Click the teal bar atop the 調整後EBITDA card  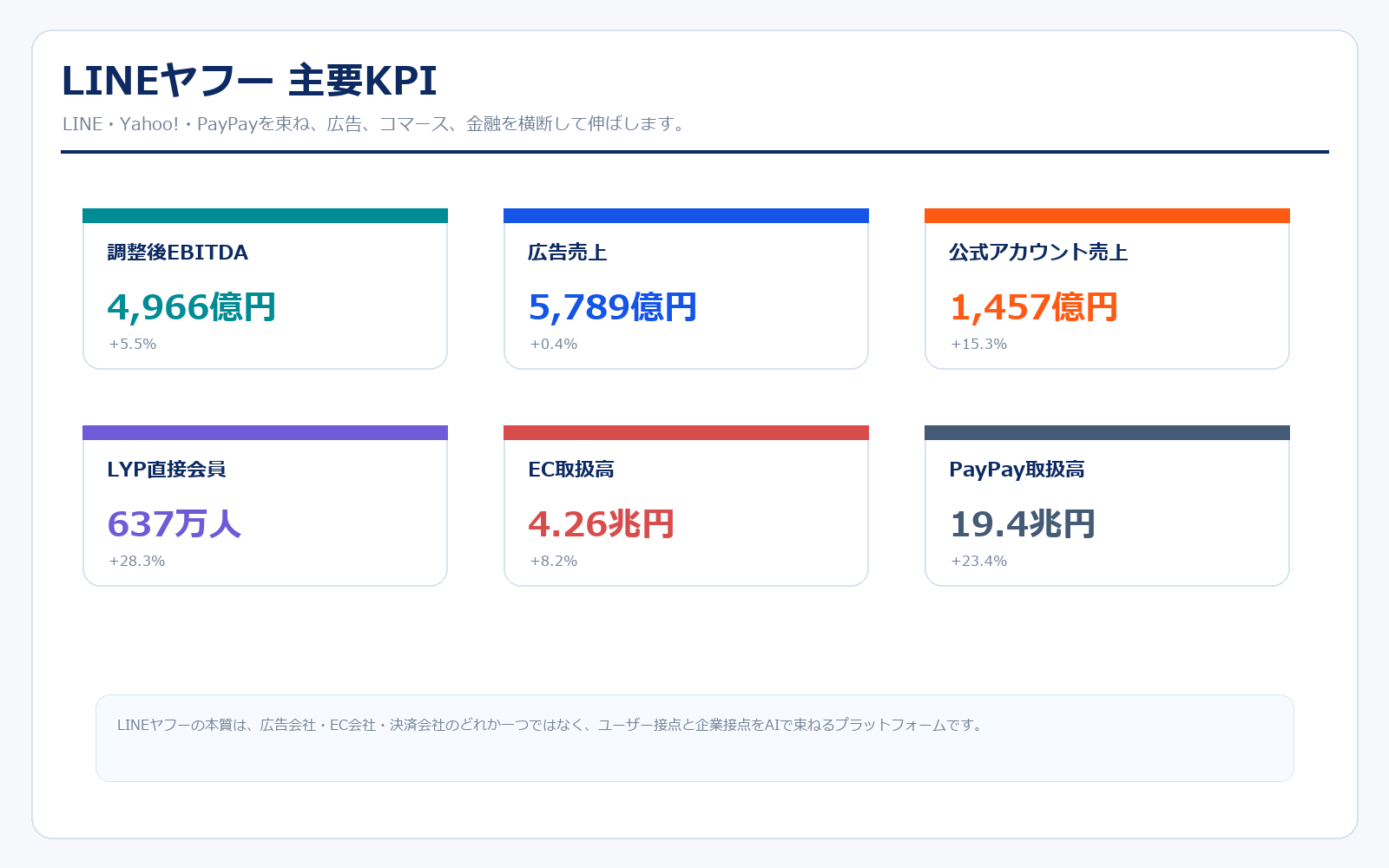(x=265, y=215)
